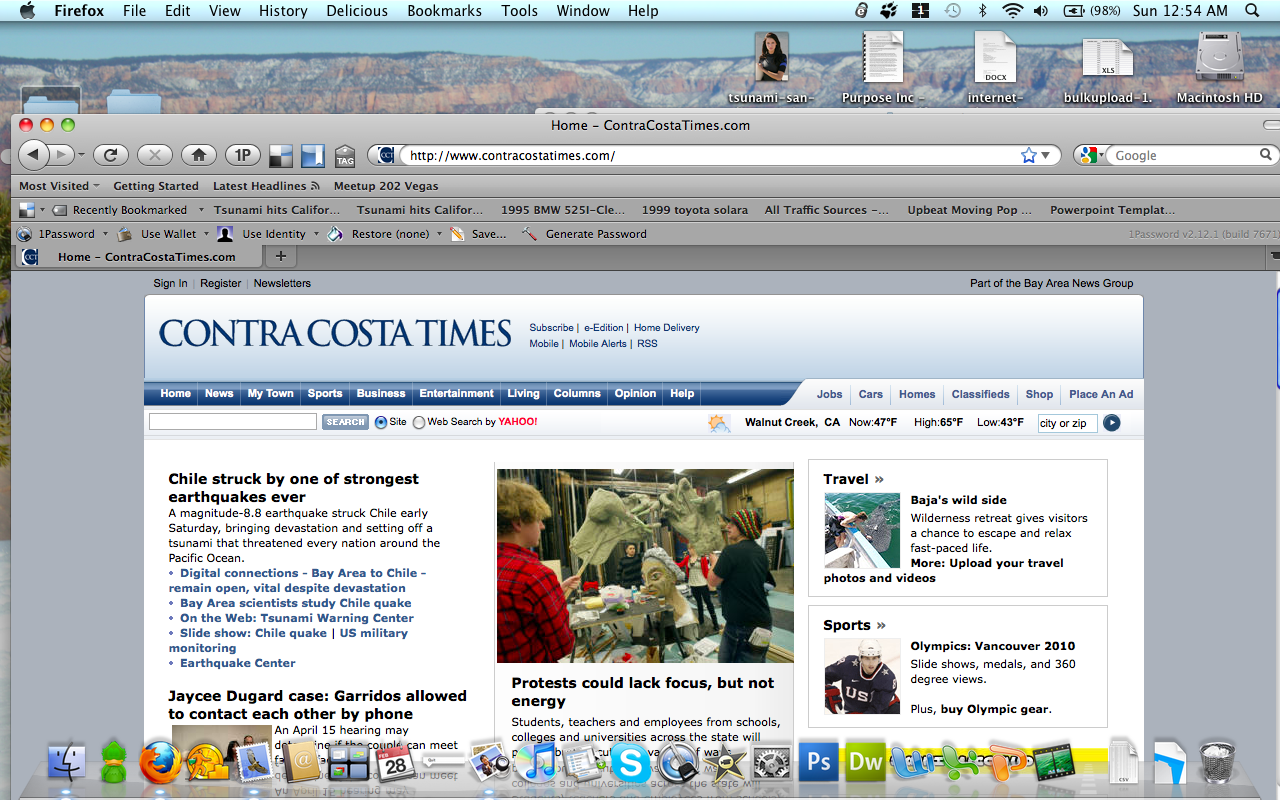Viewport: 1280px width, 800px height.
Task: Open iCal calendar in the Dock
Action: tap(396, 763)
